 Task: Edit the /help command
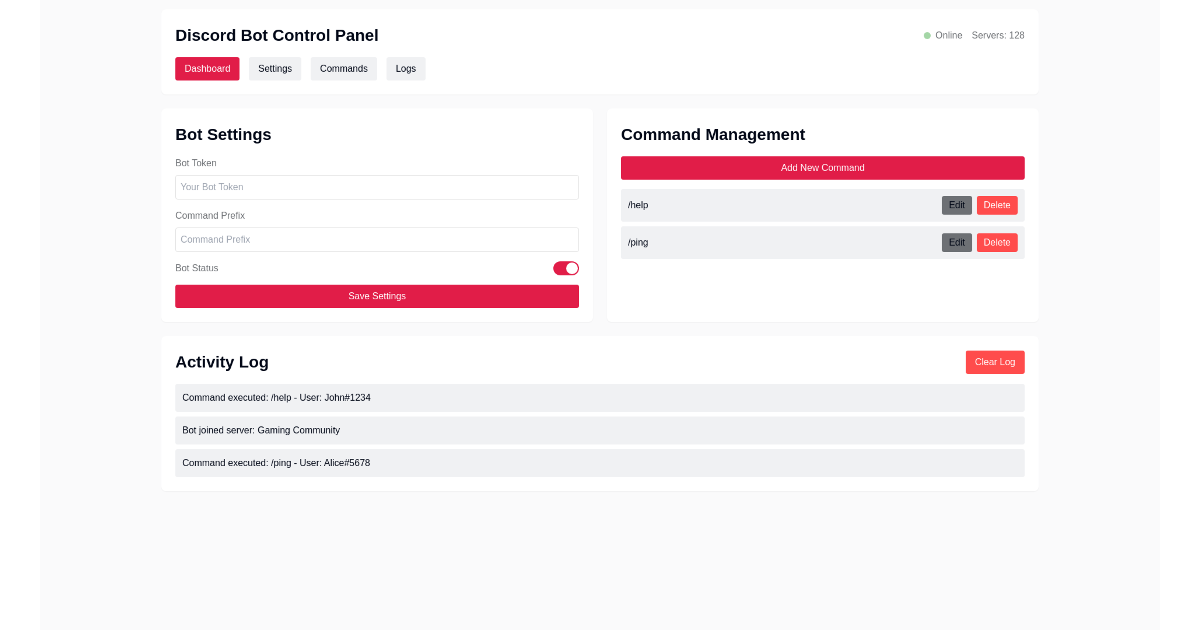(x=956, y=205)
